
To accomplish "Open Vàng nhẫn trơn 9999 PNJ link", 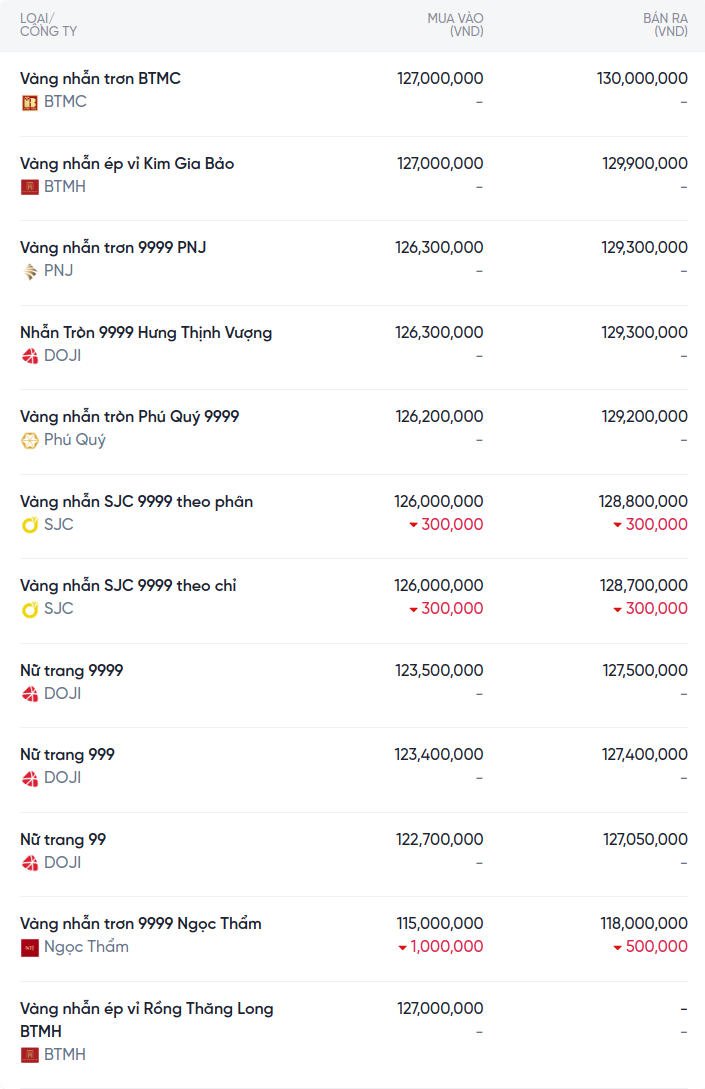I will click(x=113, y=247).
